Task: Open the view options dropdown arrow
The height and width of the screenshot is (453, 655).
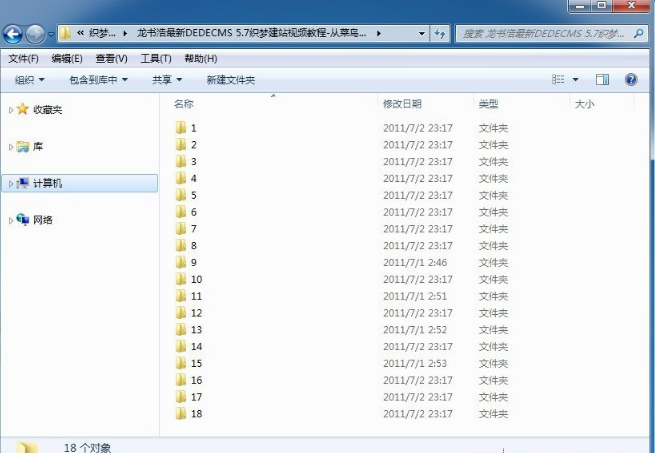Action: coord(575,79)
